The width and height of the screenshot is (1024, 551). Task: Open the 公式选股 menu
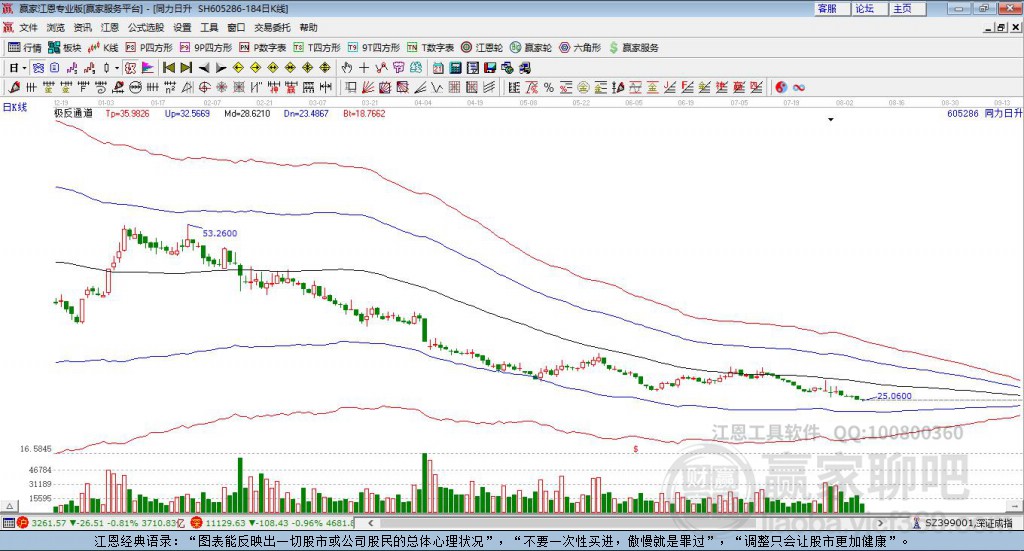click(x=146, y=27)
